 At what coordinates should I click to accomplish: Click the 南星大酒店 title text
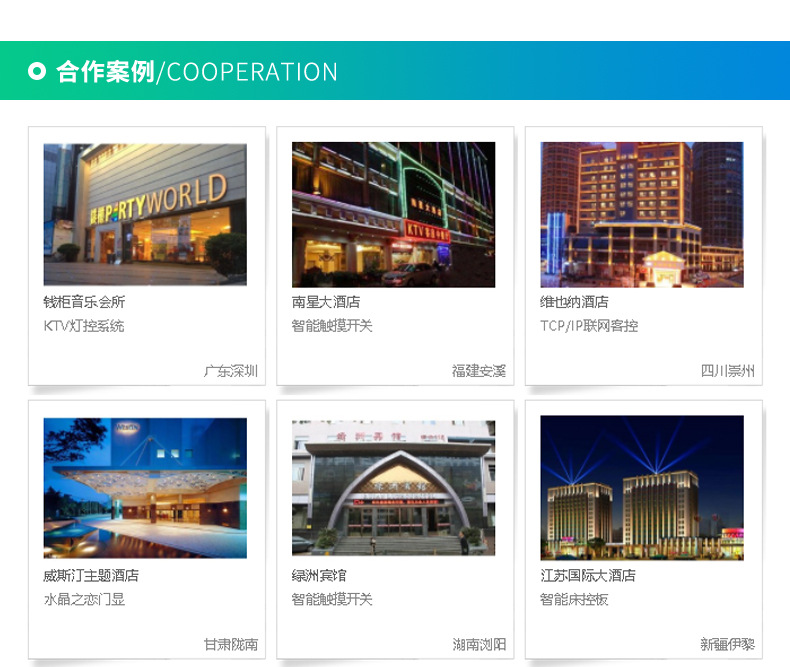(x=326, y=302)
